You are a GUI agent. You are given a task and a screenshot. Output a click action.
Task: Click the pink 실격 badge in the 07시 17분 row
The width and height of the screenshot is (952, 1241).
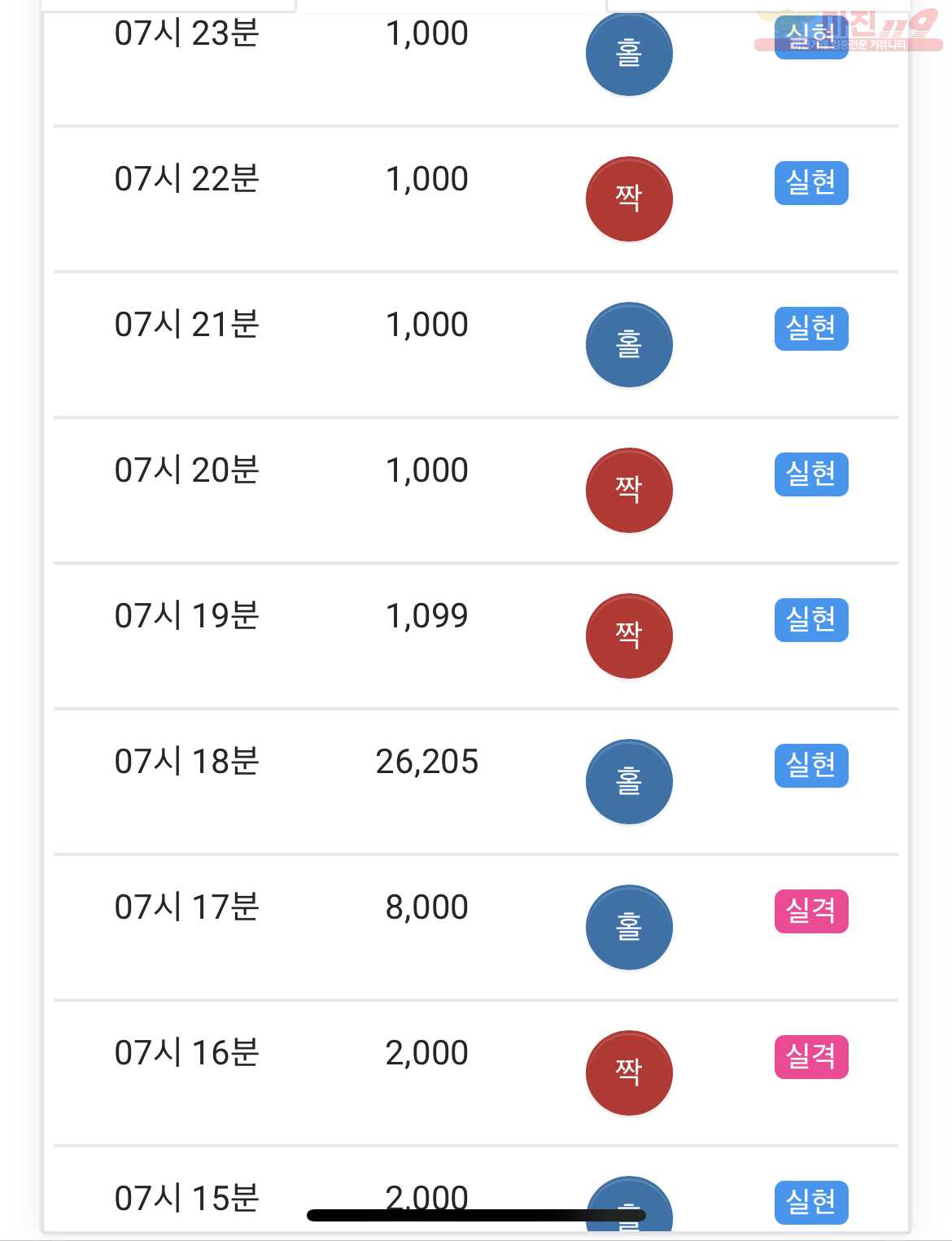click(x=811, y=911)
